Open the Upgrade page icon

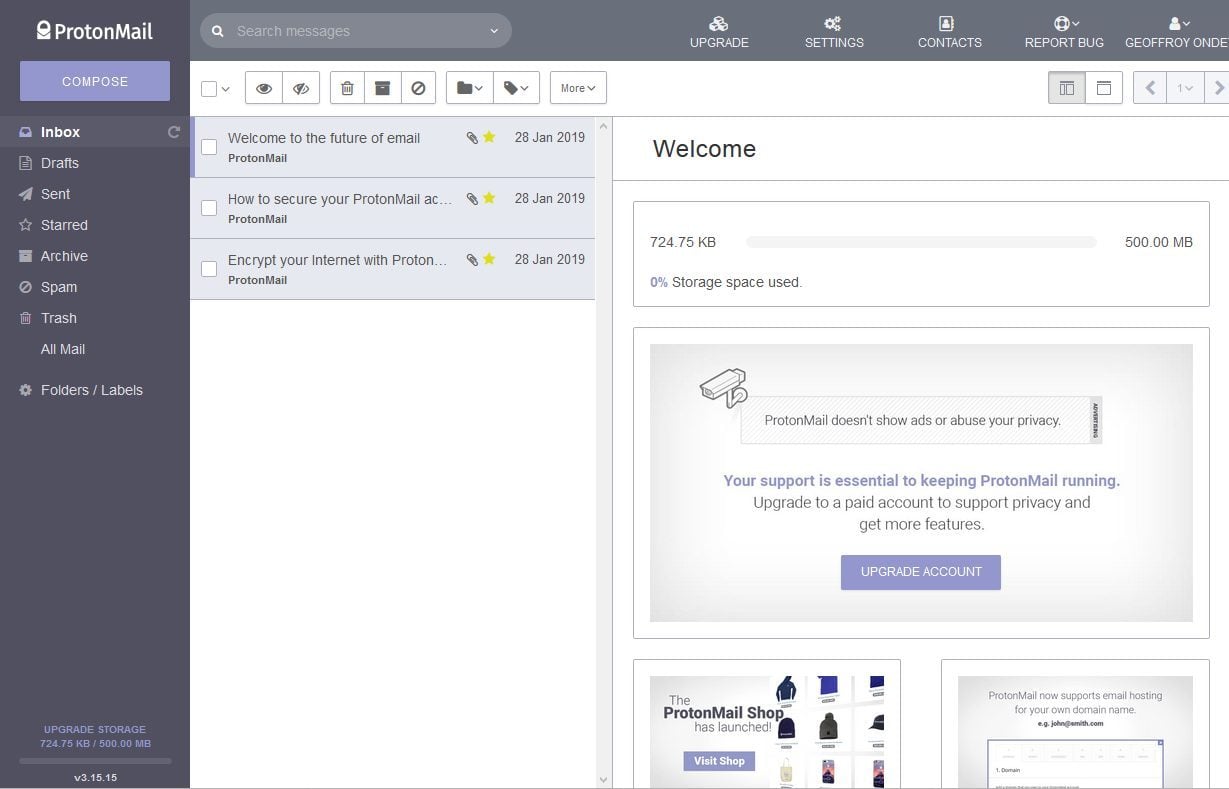[719, 23]
